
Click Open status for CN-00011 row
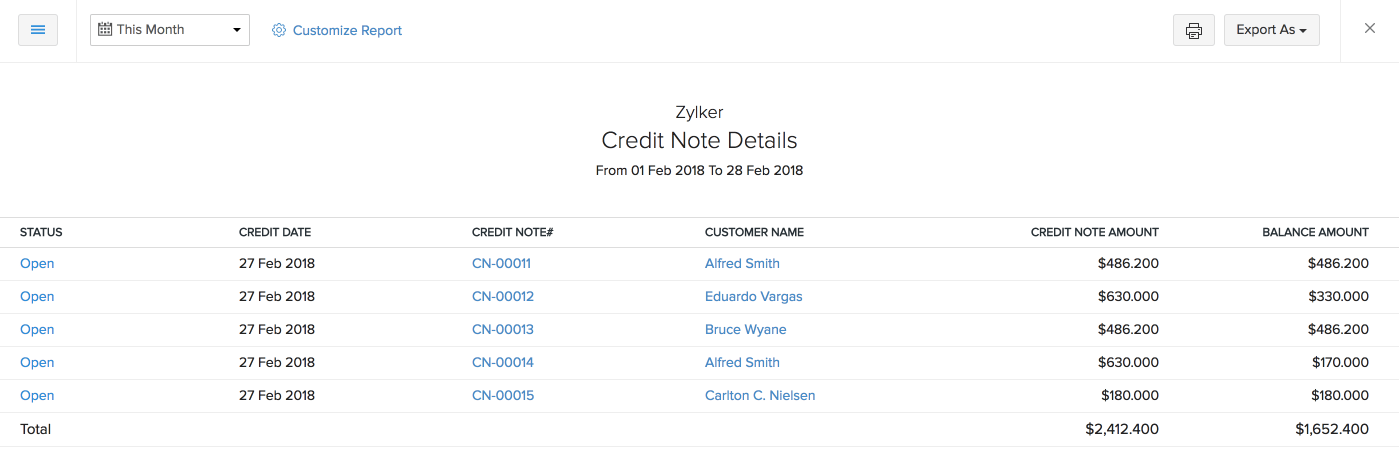coord(37,264)
